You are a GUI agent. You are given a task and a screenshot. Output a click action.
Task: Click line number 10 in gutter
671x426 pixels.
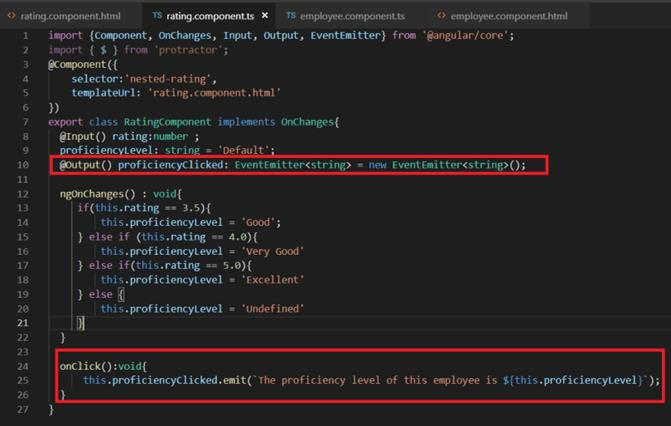23,165
